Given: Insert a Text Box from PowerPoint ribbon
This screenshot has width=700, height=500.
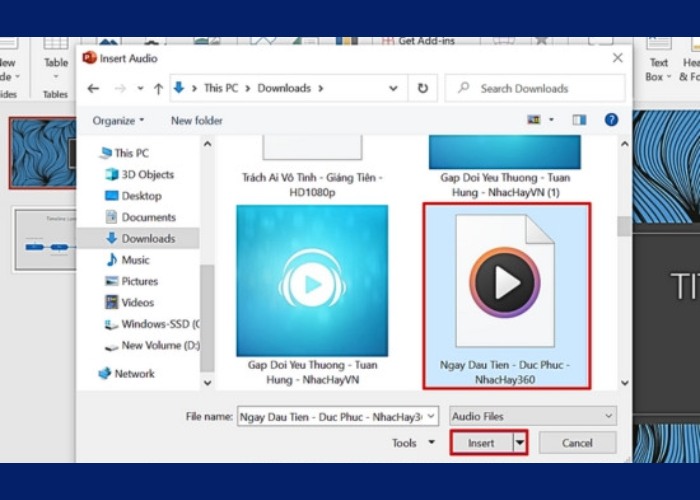Looking at the screenshot, I should [x=658, y=60].
